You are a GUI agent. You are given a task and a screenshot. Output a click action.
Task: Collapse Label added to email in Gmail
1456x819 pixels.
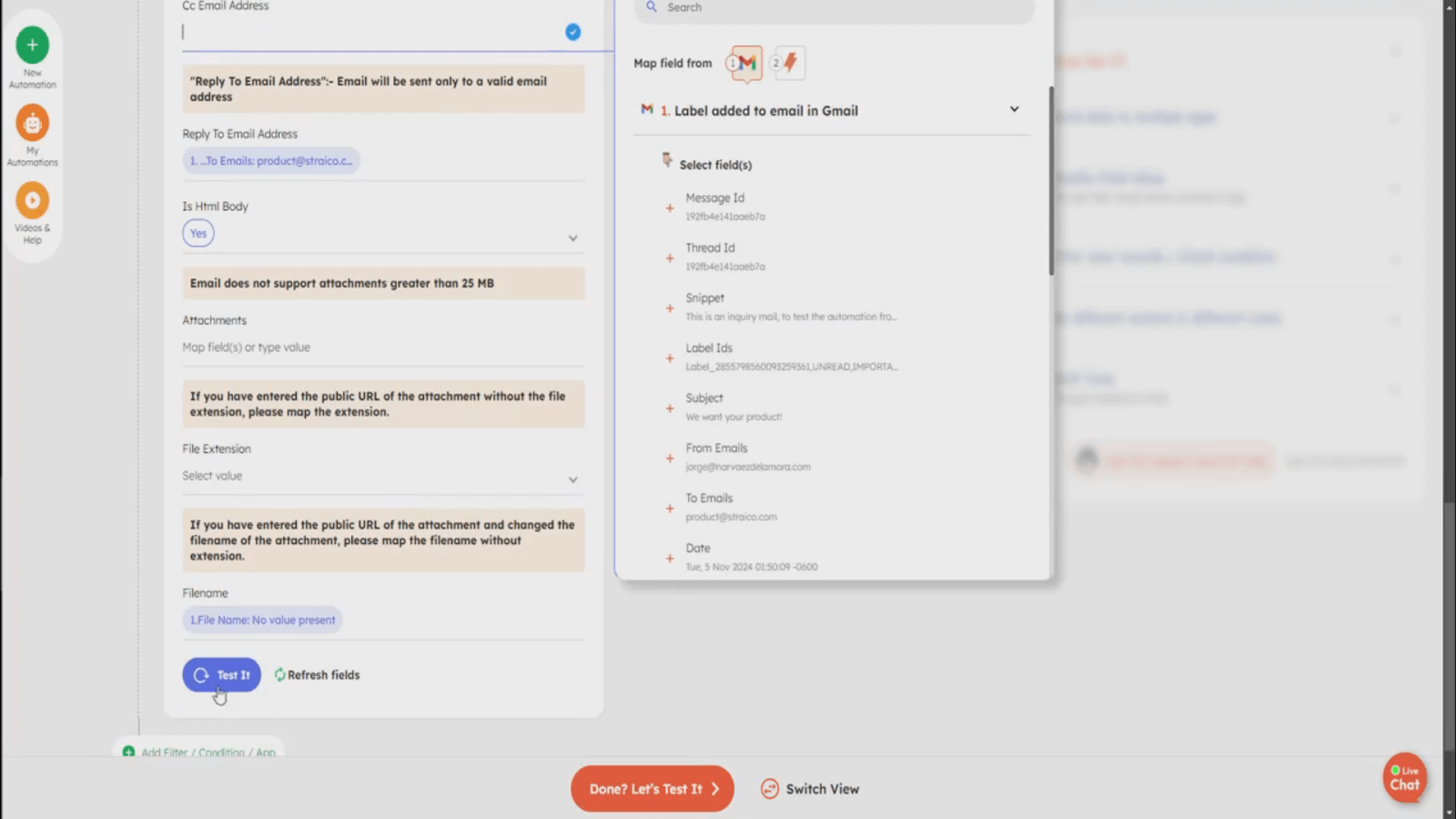(1014, 110)
